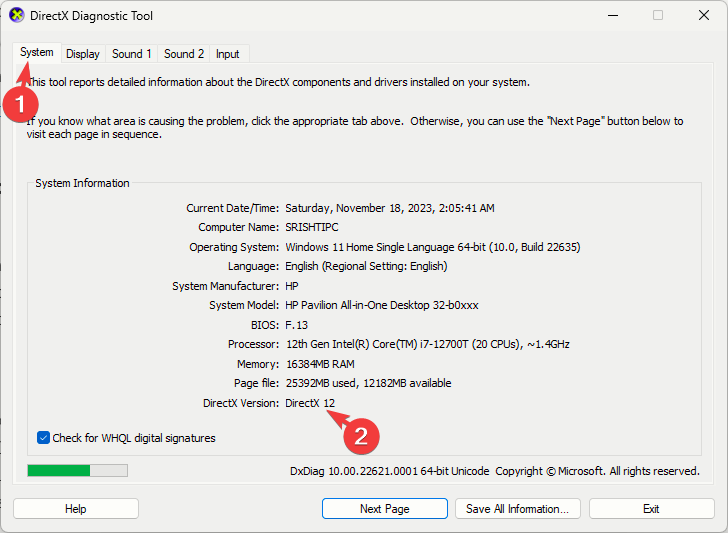Open the Sound 2 tab
728x533 pixels.
click(x=184, y=54)
